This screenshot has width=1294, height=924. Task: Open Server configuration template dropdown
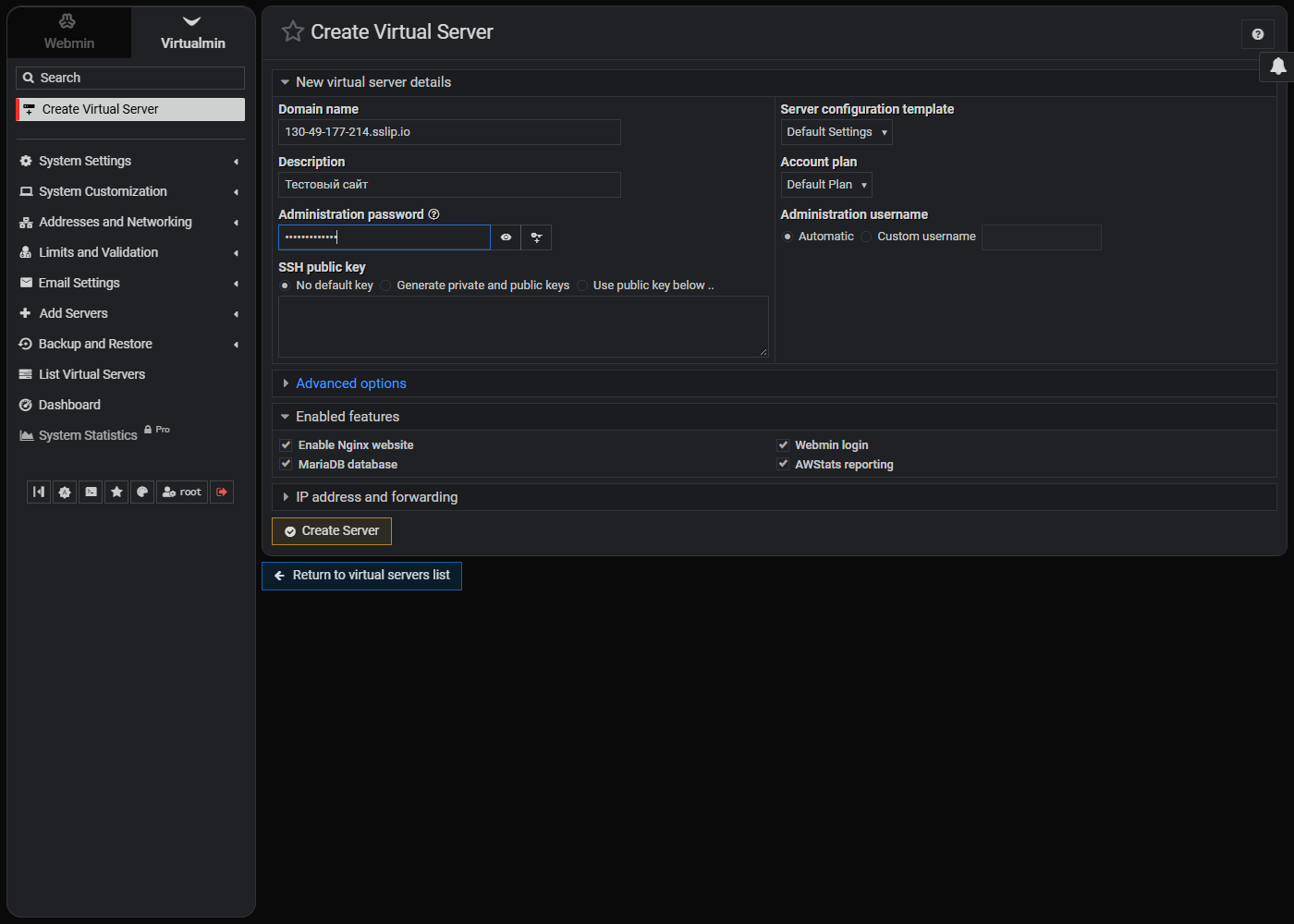coord(836,132)
